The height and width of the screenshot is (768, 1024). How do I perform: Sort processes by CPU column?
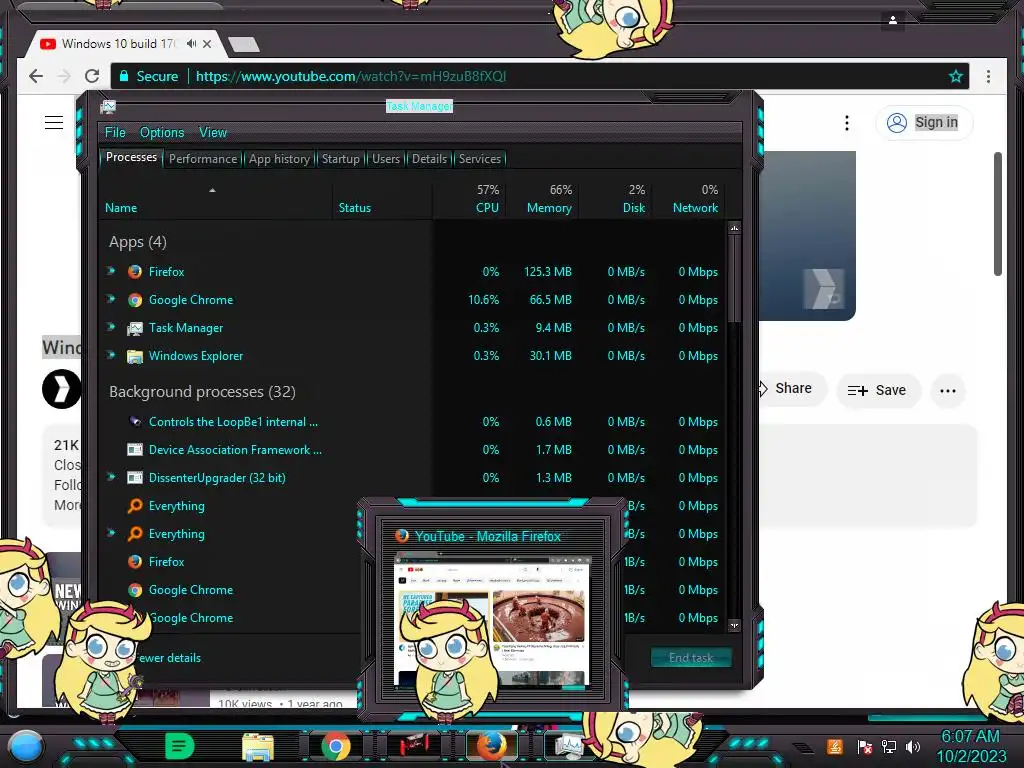[470, 199]
